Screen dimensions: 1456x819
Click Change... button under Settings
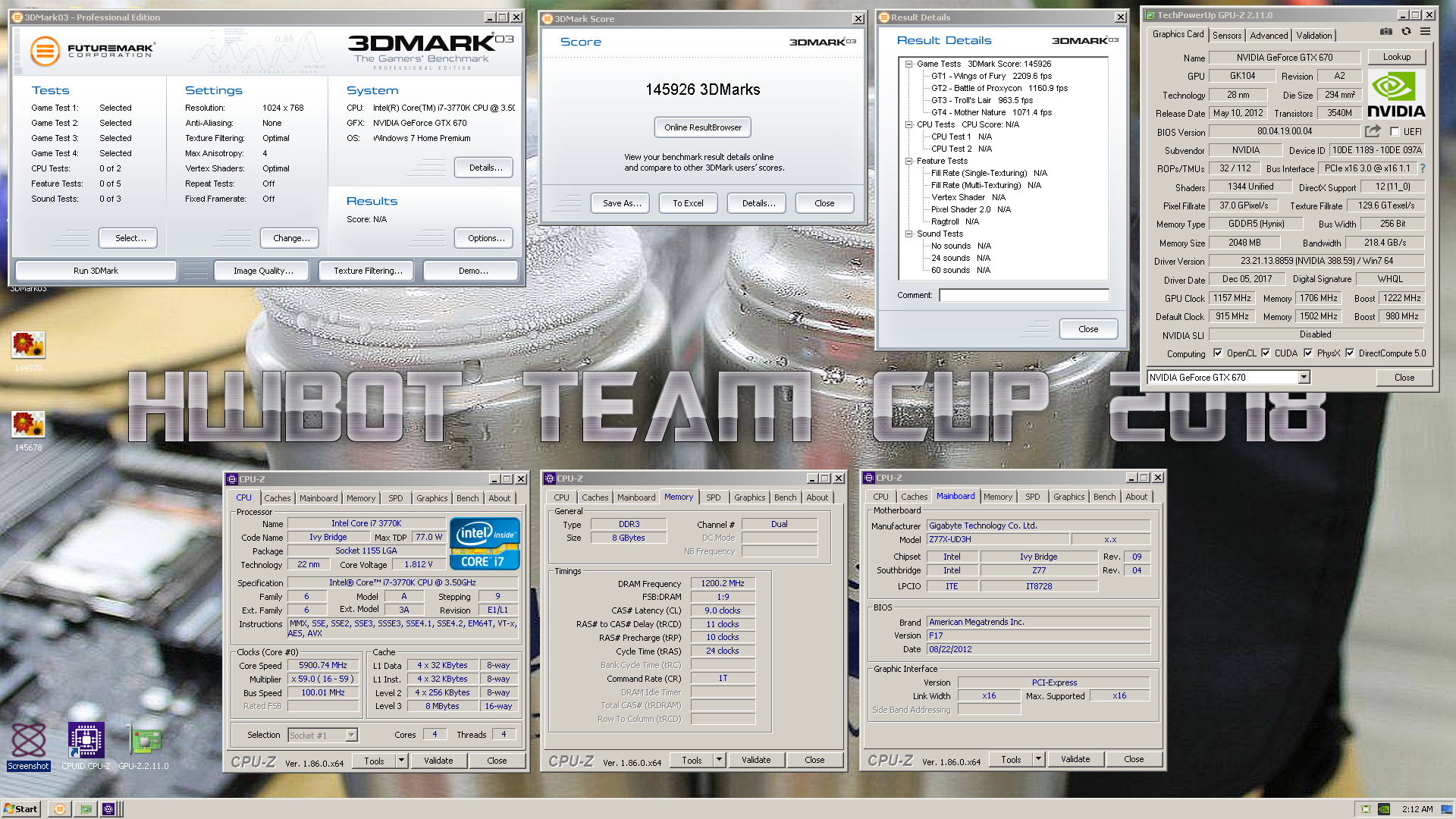(x=291, y=238)
